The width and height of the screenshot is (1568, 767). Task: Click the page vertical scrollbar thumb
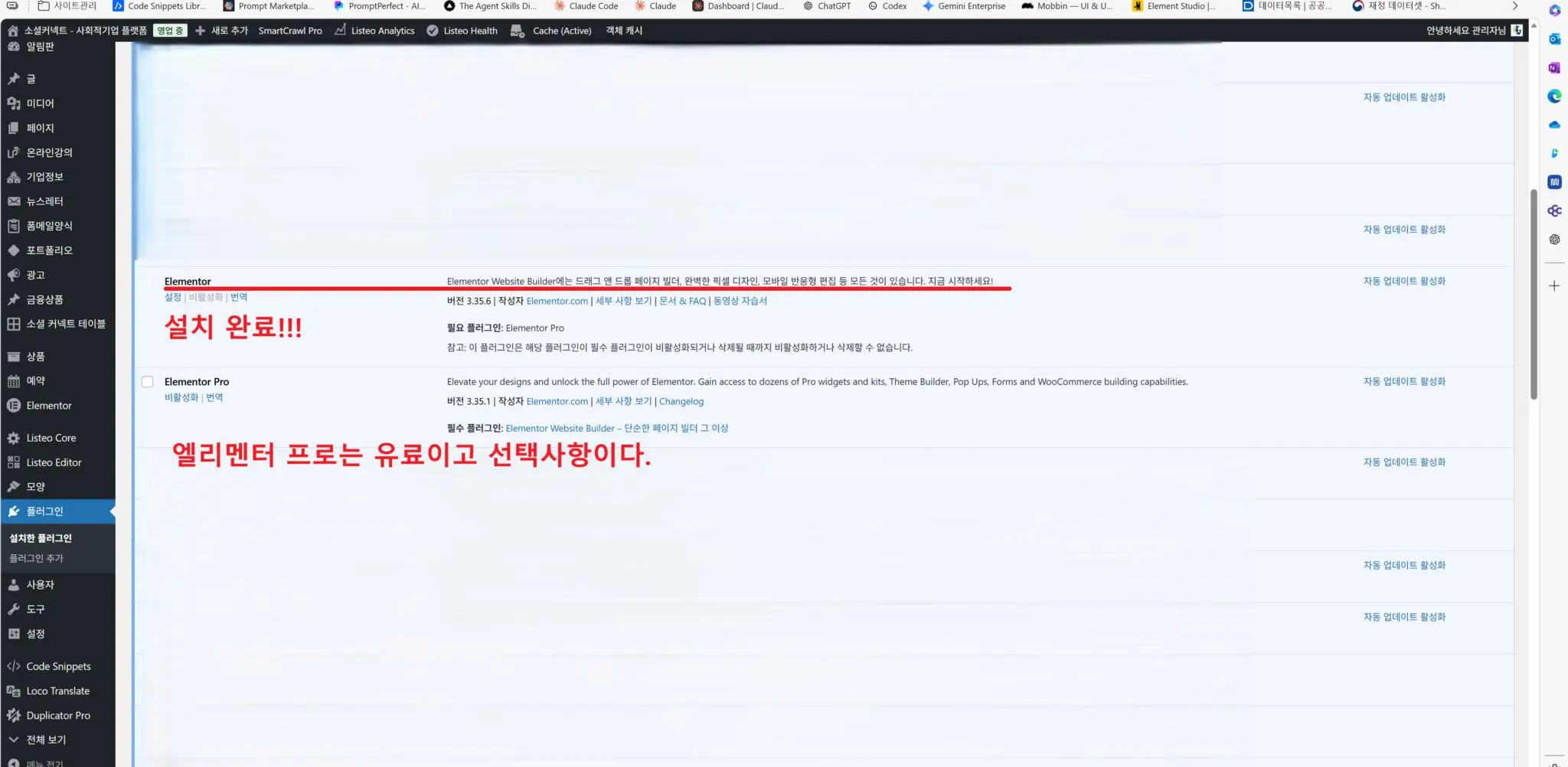(1534, 295)
